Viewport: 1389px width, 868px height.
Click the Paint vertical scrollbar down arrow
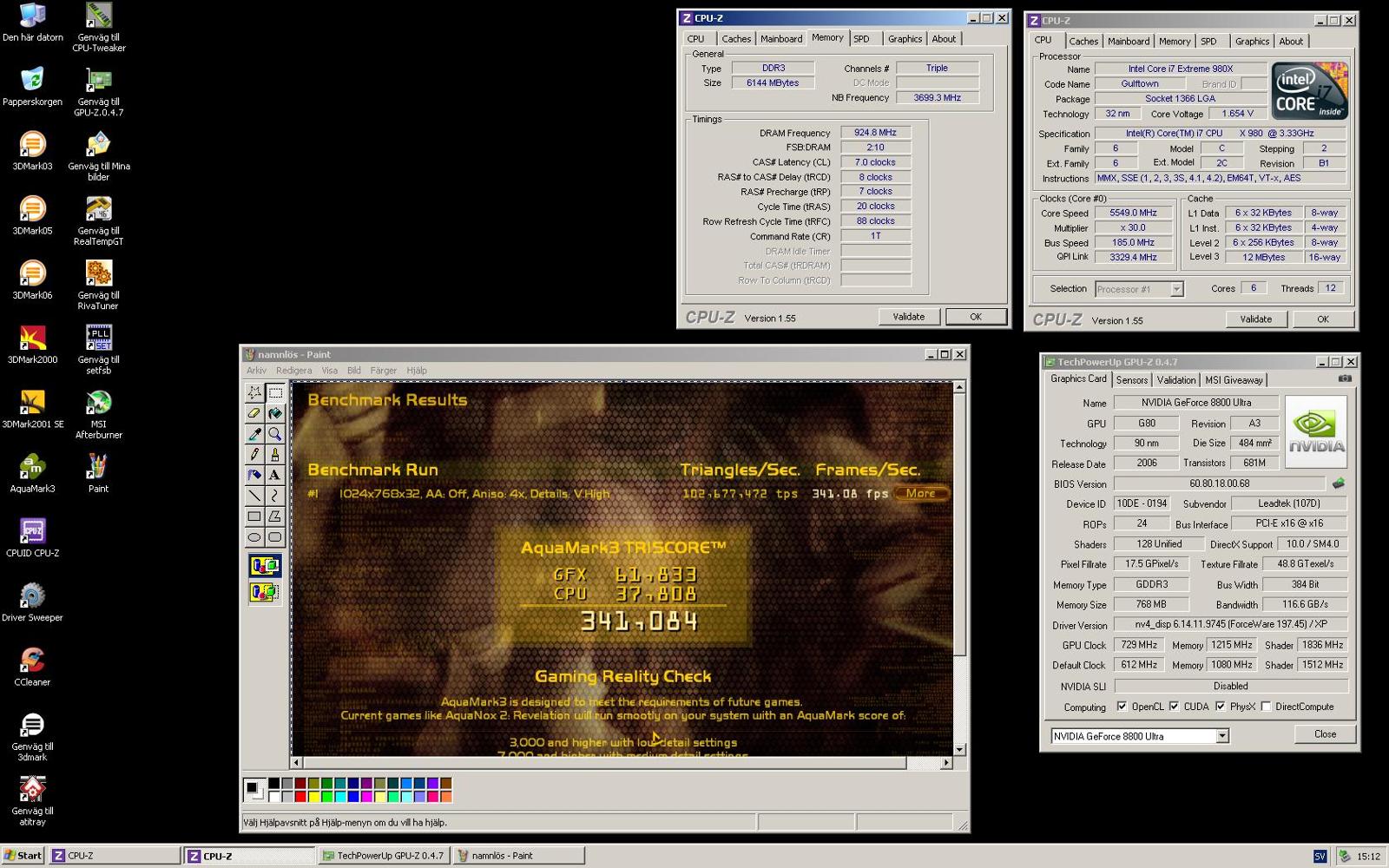pyautogui.click(x=959, y=749)
